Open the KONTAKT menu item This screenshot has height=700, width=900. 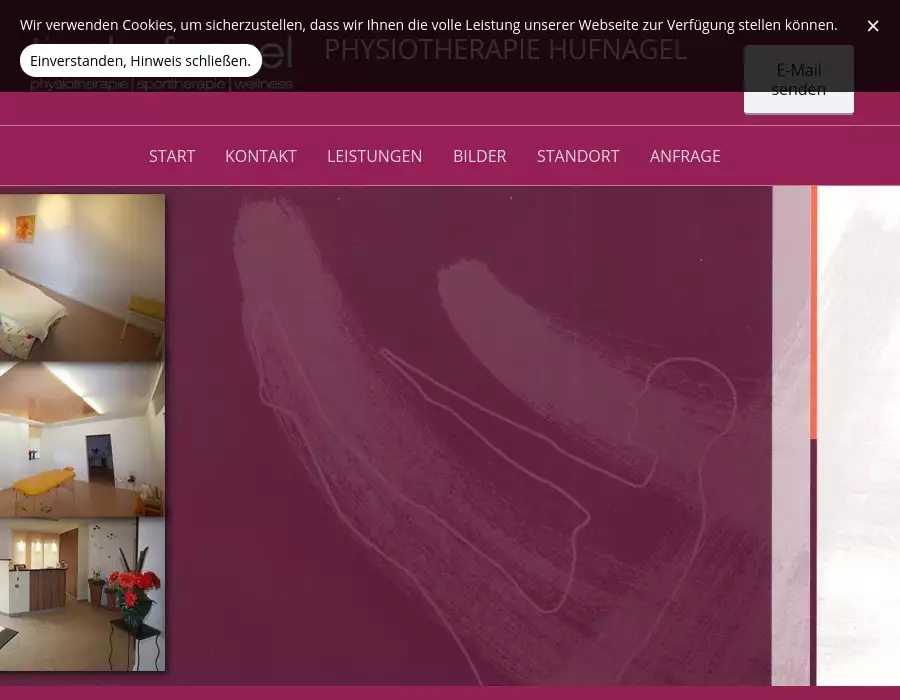261,156
